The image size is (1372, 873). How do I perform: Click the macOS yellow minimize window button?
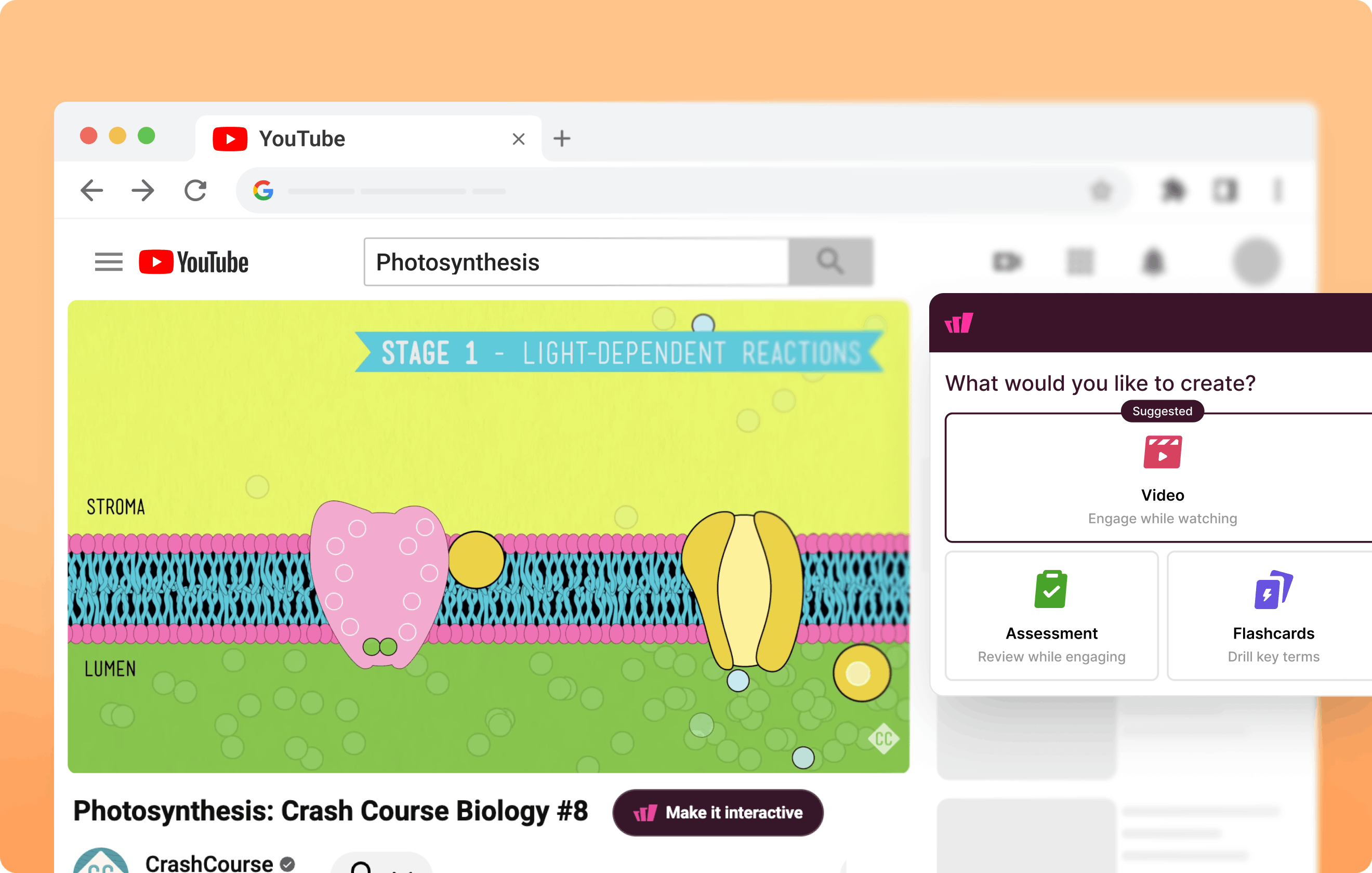point(117,136)
